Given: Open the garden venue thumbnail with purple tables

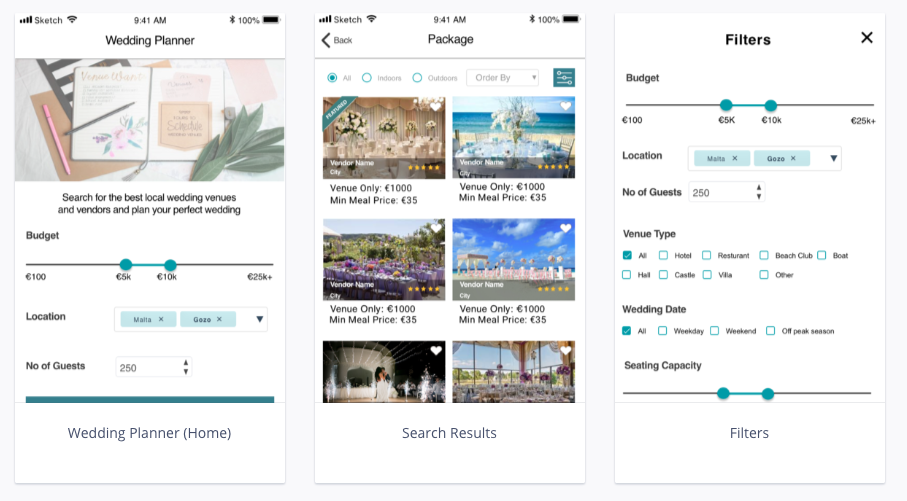Looking at the screenshot, I should click(384, 259).
